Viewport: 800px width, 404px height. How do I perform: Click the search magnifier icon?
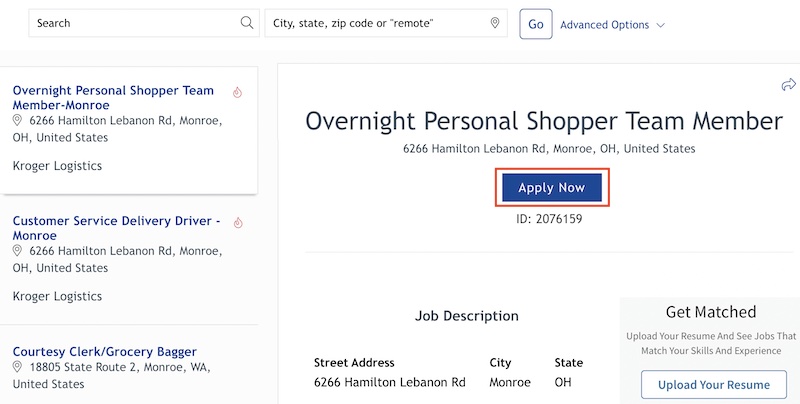(247, 23)
